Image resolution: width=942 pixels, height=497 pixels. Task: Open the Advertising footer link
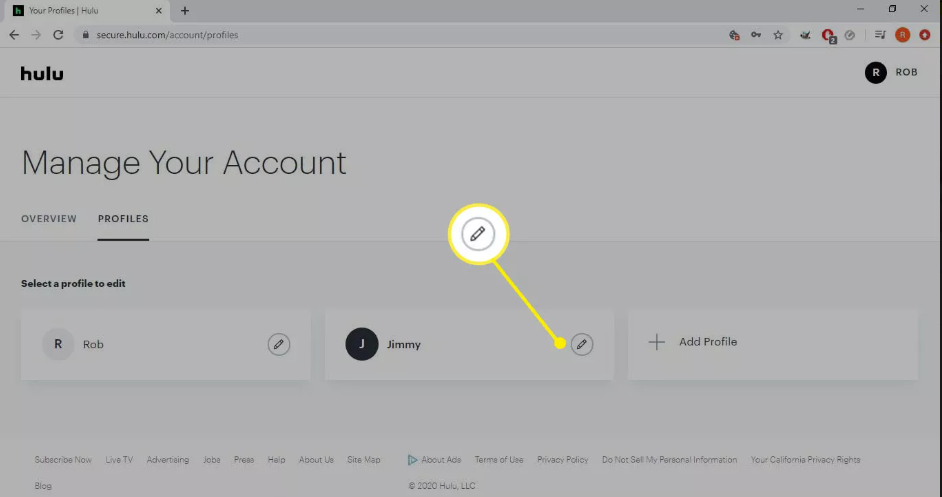[168, 460]
